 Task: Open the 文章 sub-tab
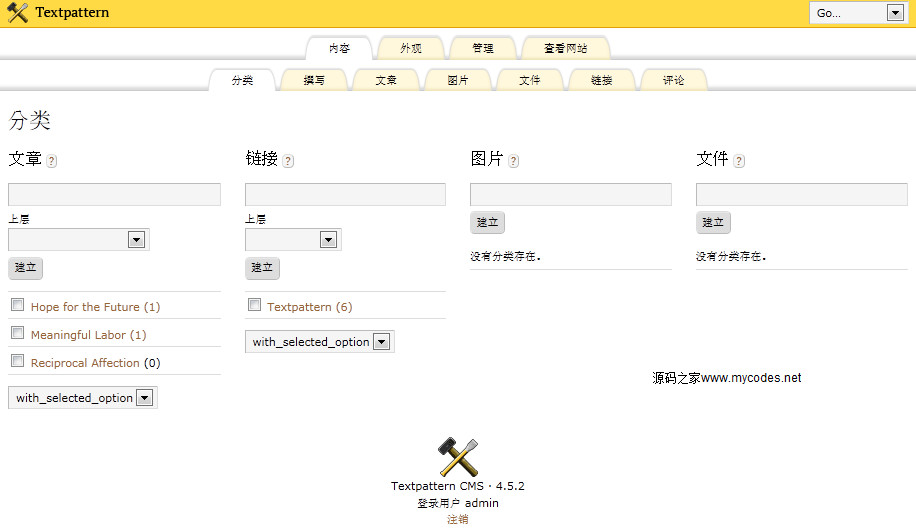pyautogui.click(x=386, y=81)
